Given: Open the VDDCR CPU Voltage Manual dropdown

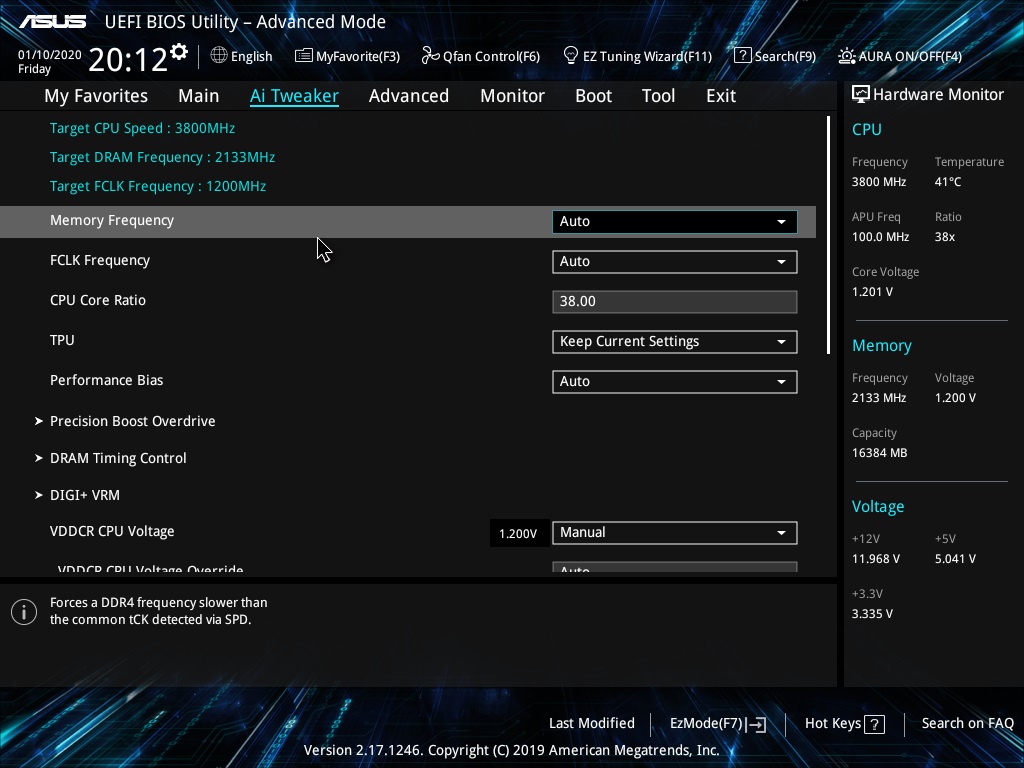Looking at the screenshot, I should pos(675,533).
